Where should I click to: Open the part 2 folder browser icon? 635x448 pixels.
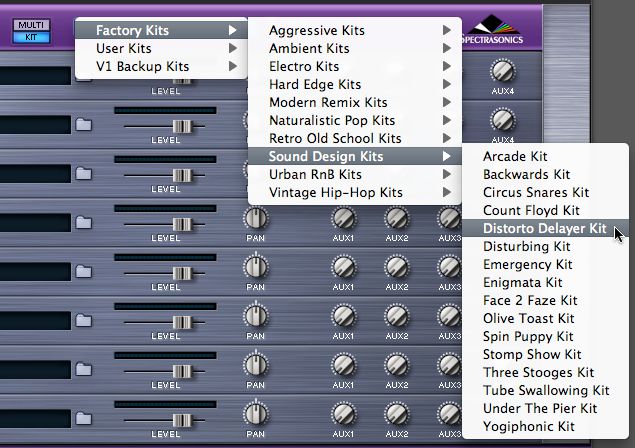84,124
